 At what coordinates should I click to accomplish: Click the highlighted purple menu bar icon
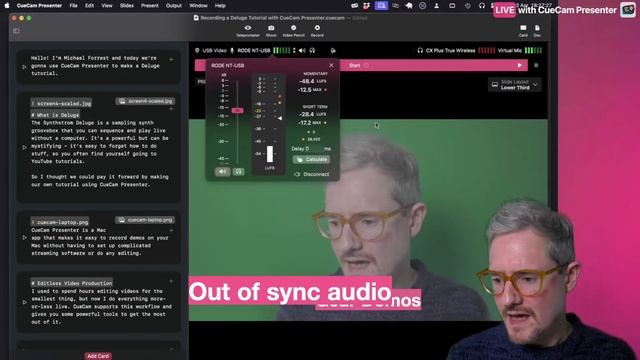coord(381,6)
